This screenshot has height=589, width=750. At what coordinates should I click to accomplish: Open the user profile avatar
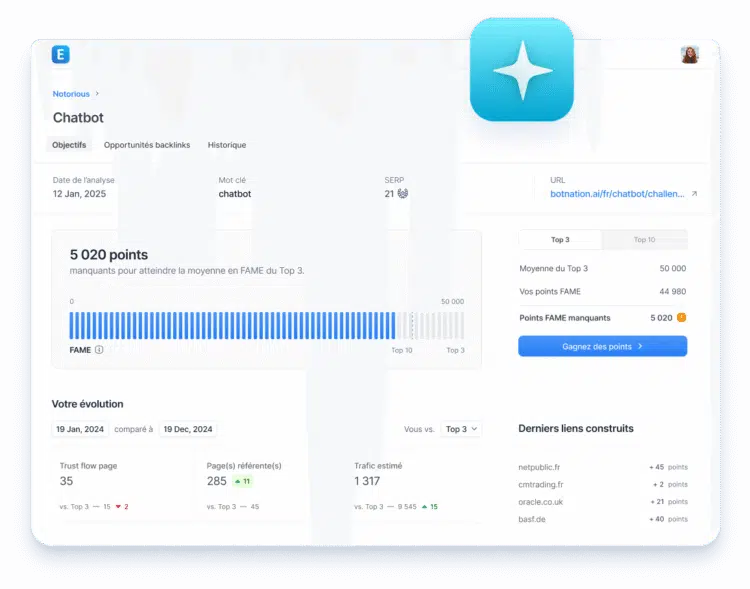click(689, 55)
